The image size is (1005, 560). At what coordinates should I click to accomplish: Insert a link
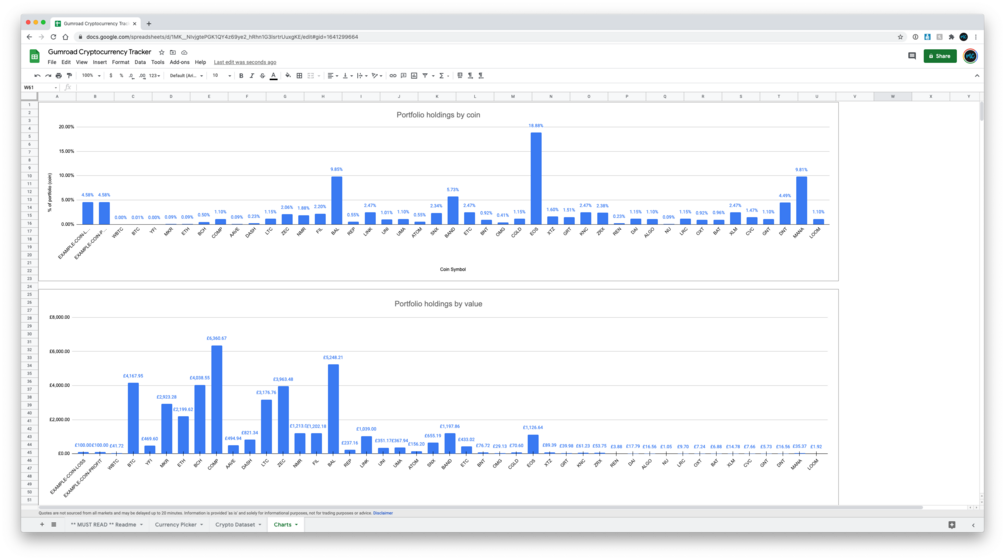pos(393,76)
